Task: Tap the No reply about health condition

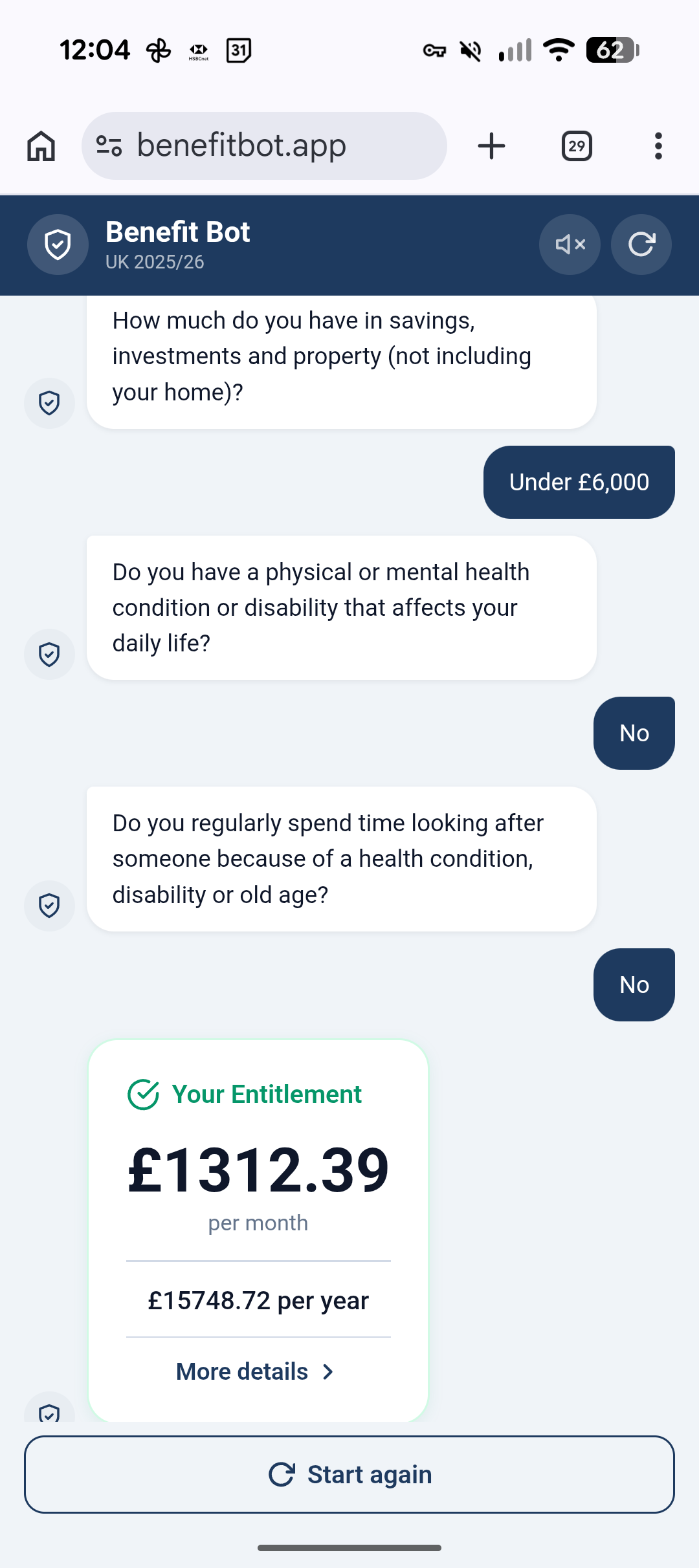Action: pos(634,733)
